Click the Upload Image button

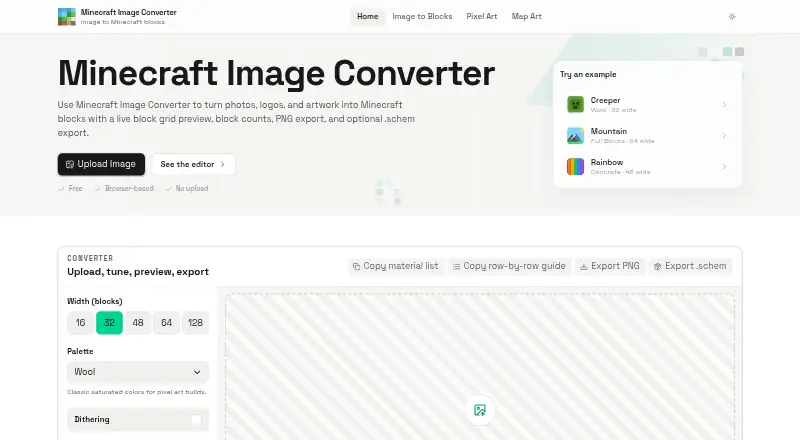[101, 164]
